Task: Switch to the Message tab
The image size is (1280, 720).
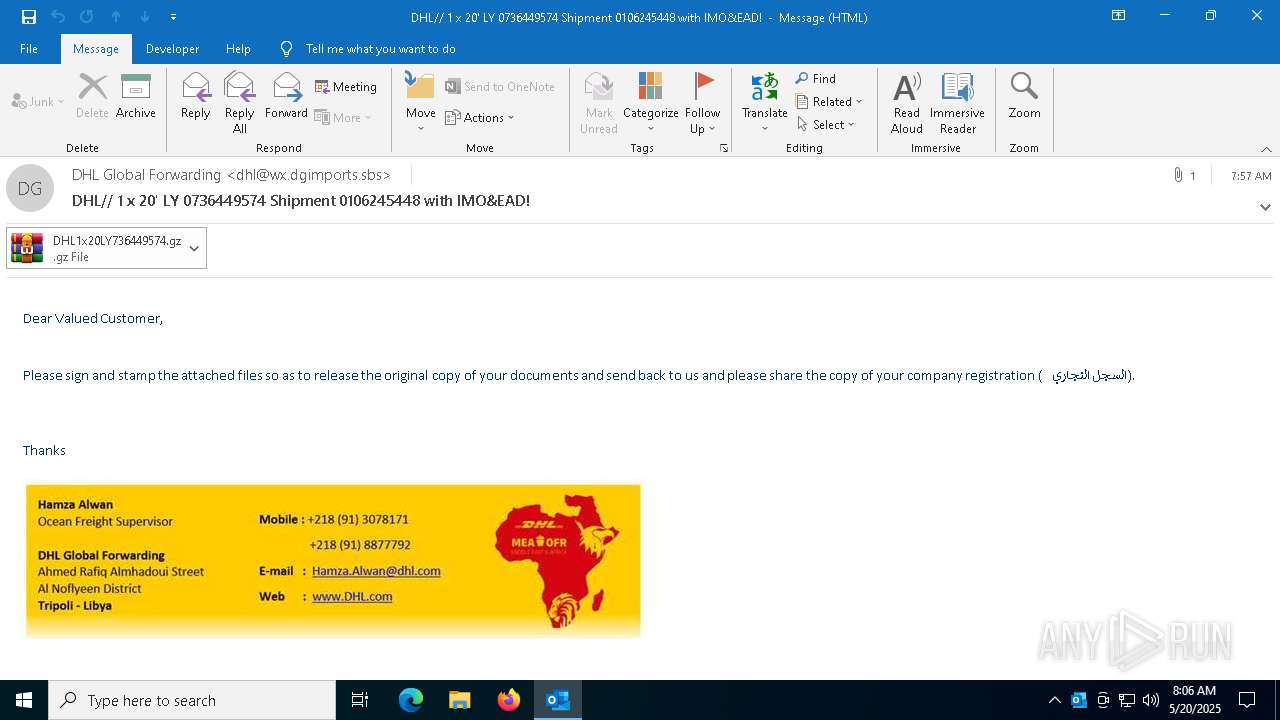Action: click(96, 48)
